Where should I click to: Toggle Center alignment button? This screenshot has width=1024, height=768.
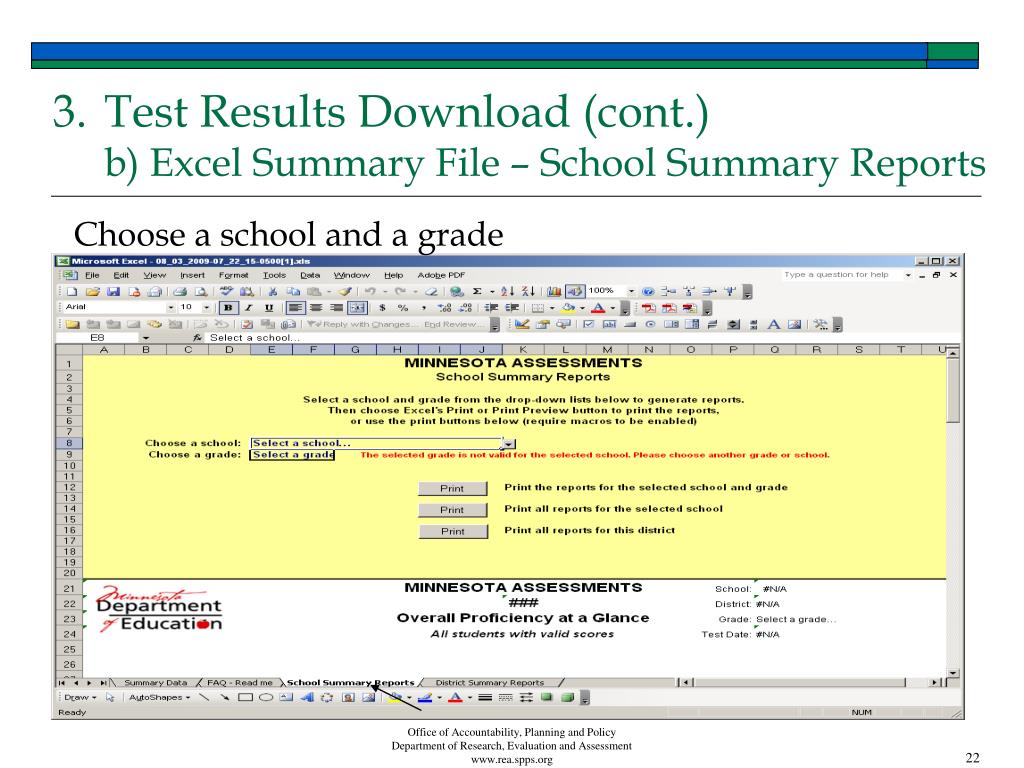click(x=316, y=308)
